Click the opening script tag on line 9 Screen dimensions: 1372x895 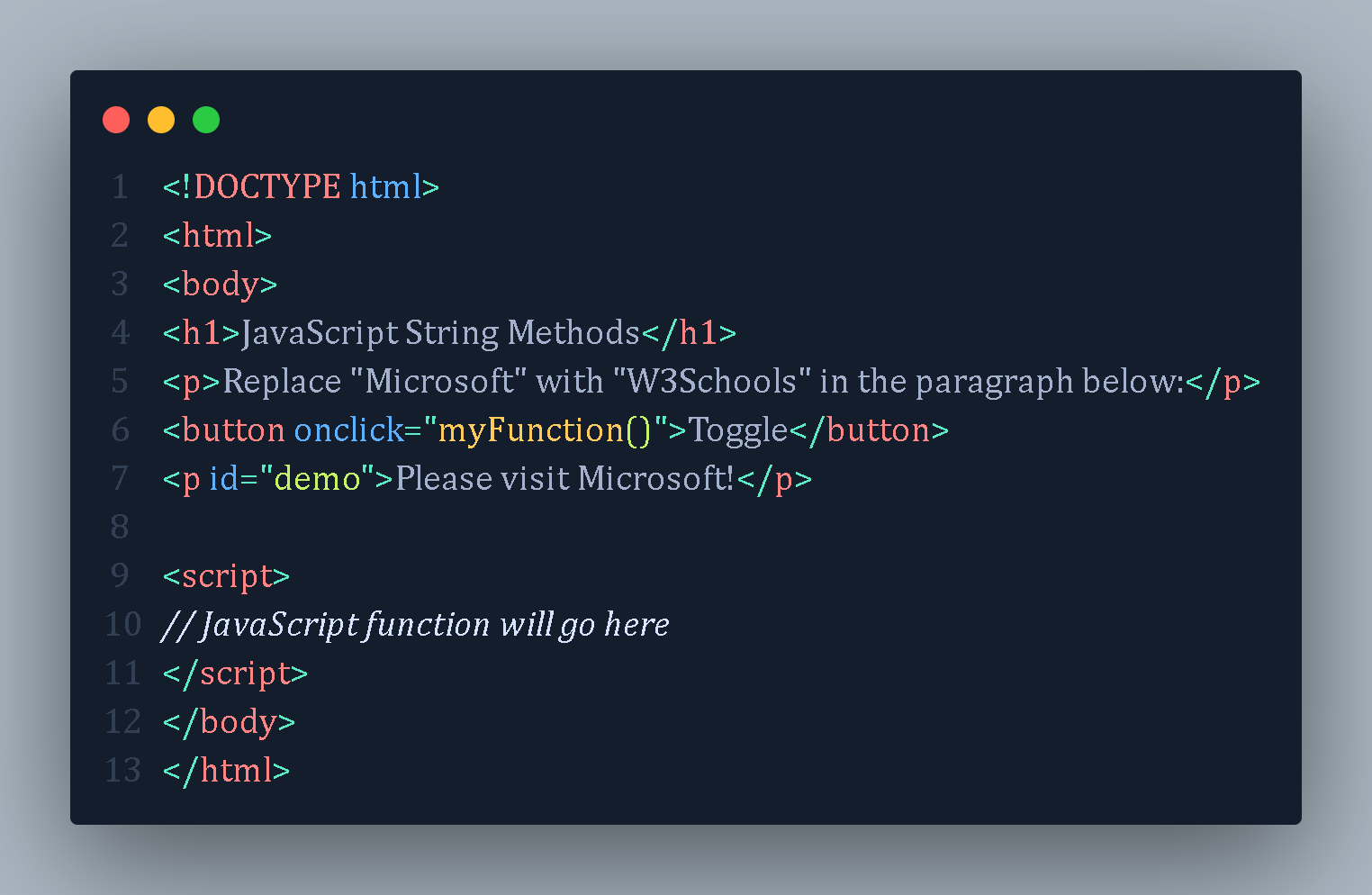226,576
